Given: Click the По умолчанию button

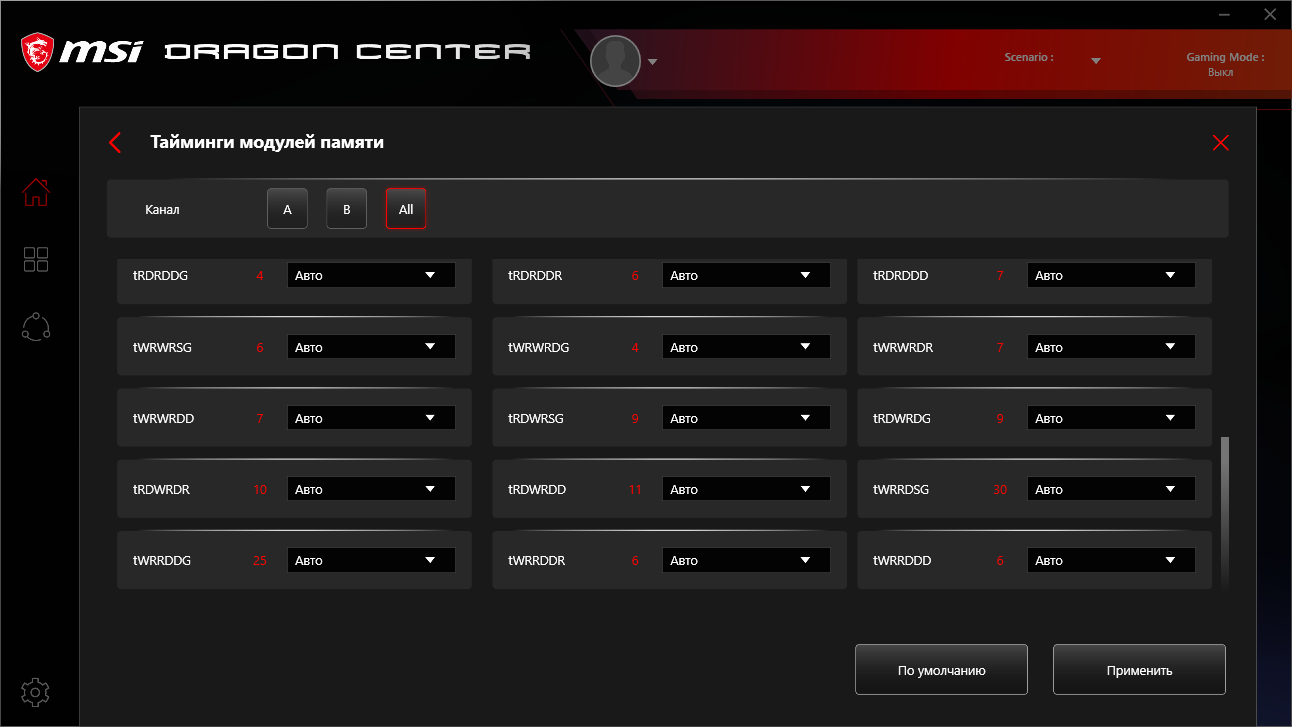Looking at the screenshot, I should point(941,670).
